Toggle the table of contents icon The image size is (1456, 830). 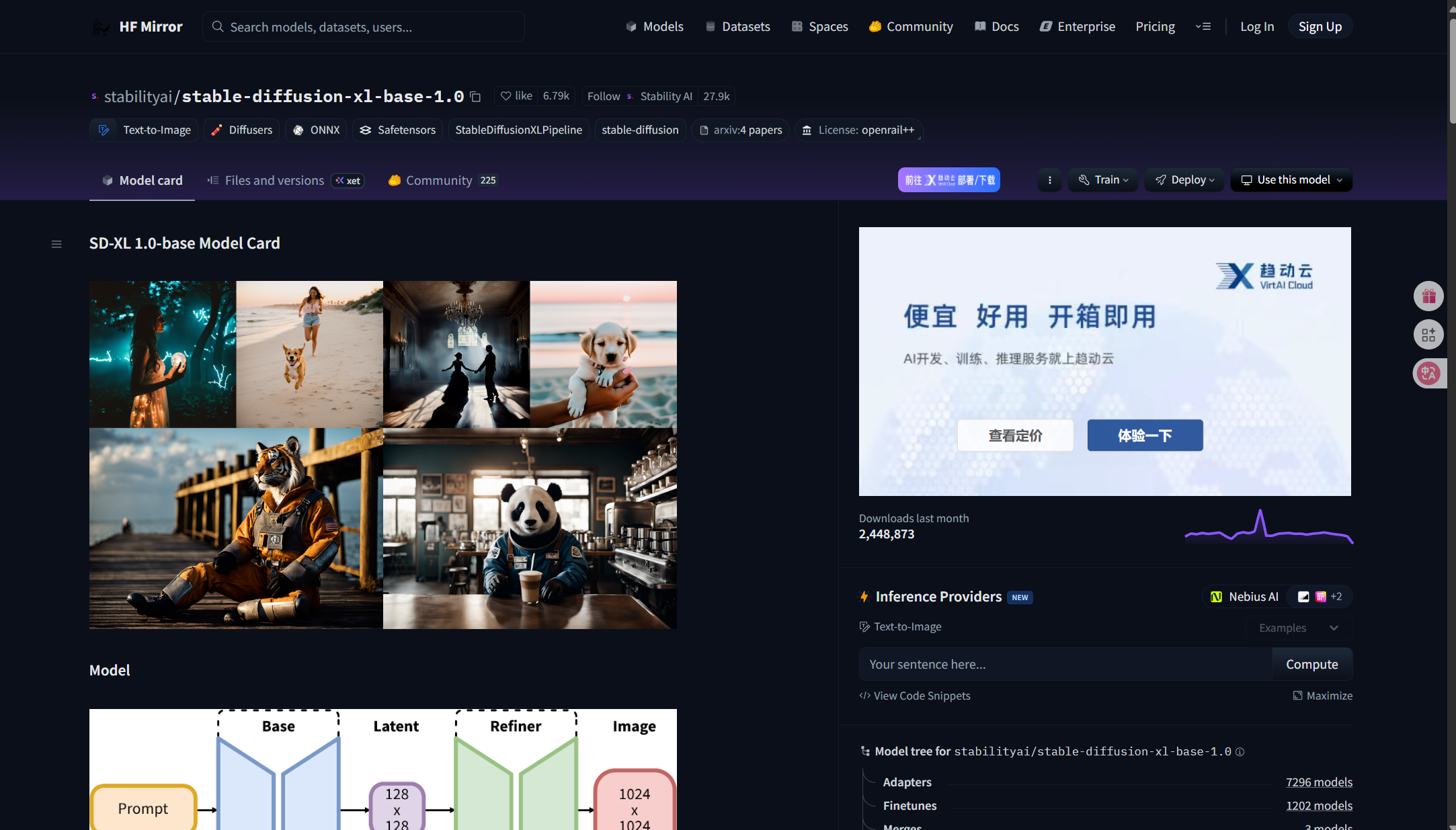tap(56, 244)
